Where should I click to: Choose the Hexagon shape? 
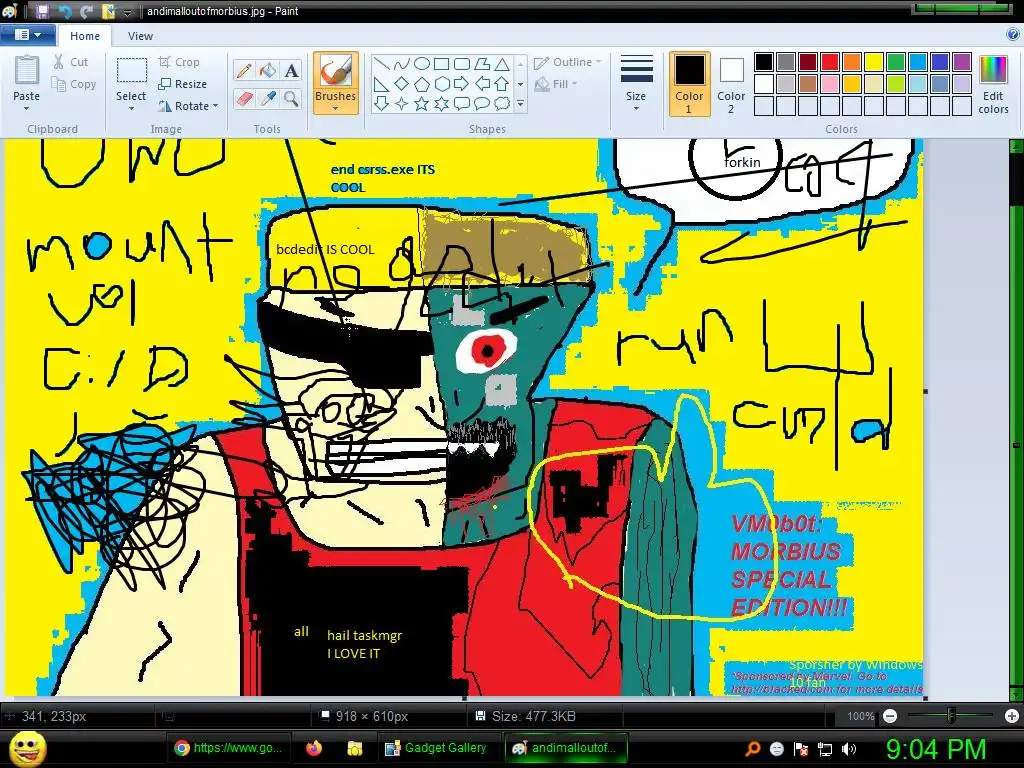442,84
